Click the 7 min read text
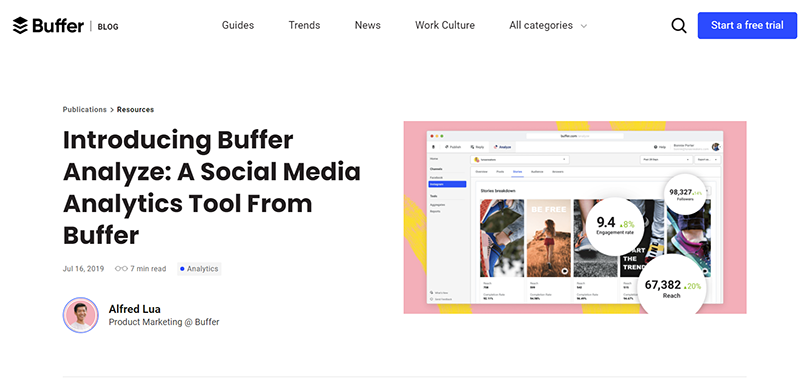This screenshot has width=800, height=386. click(148, 269)
